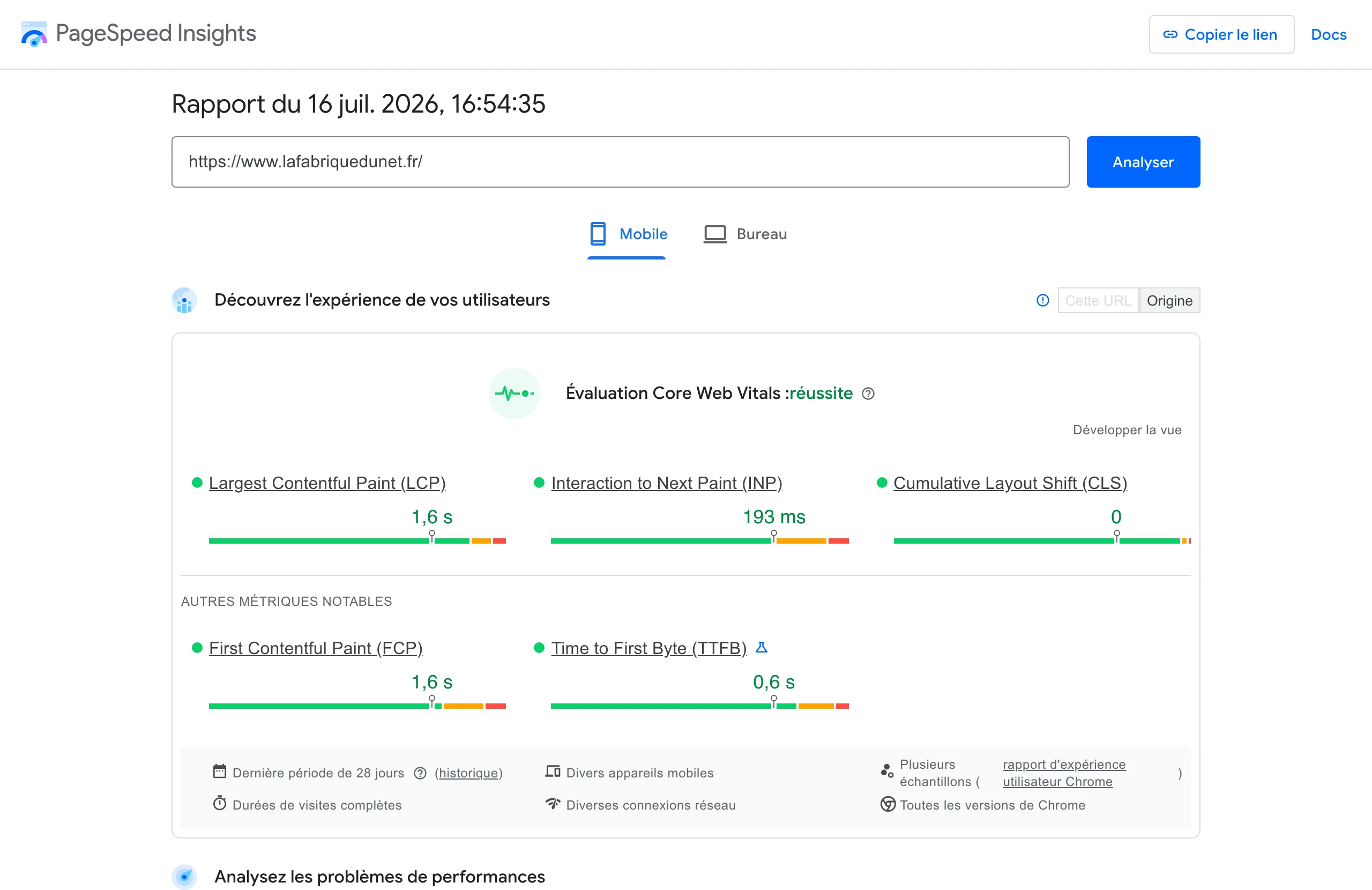1372x890 pixels.
Task: Click the stopwatch icon for Durées de visites
Action: point(220,804)
